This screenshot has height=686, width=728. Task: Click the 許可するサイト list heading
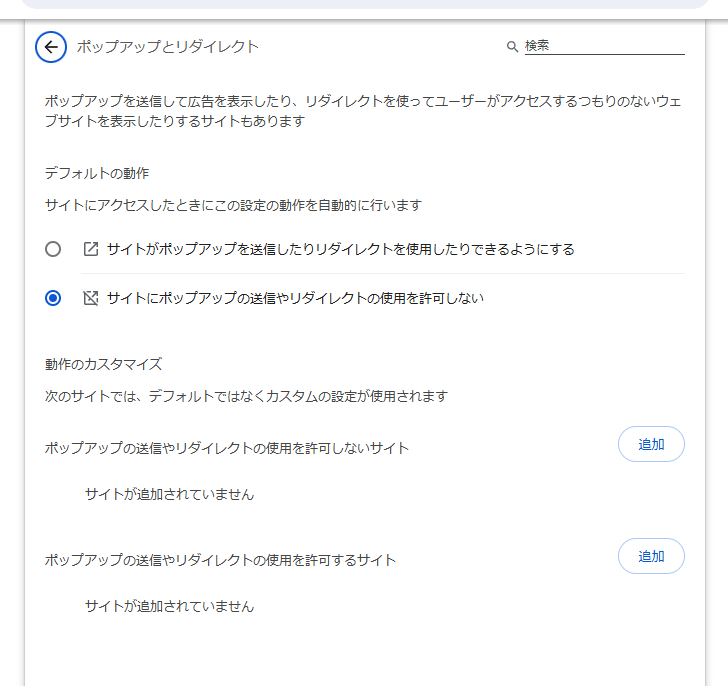221,560
